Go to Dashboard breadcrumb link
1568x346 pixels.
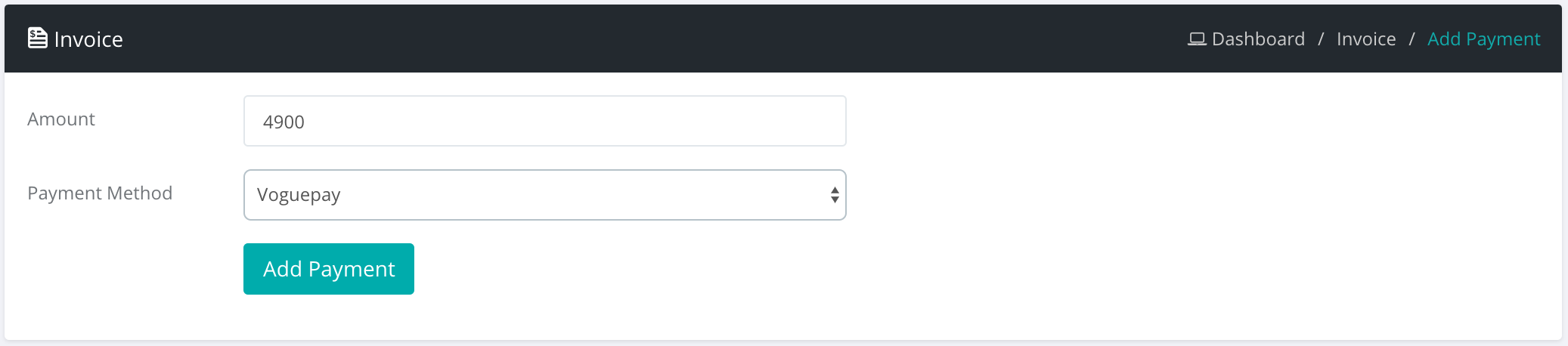1258,39
